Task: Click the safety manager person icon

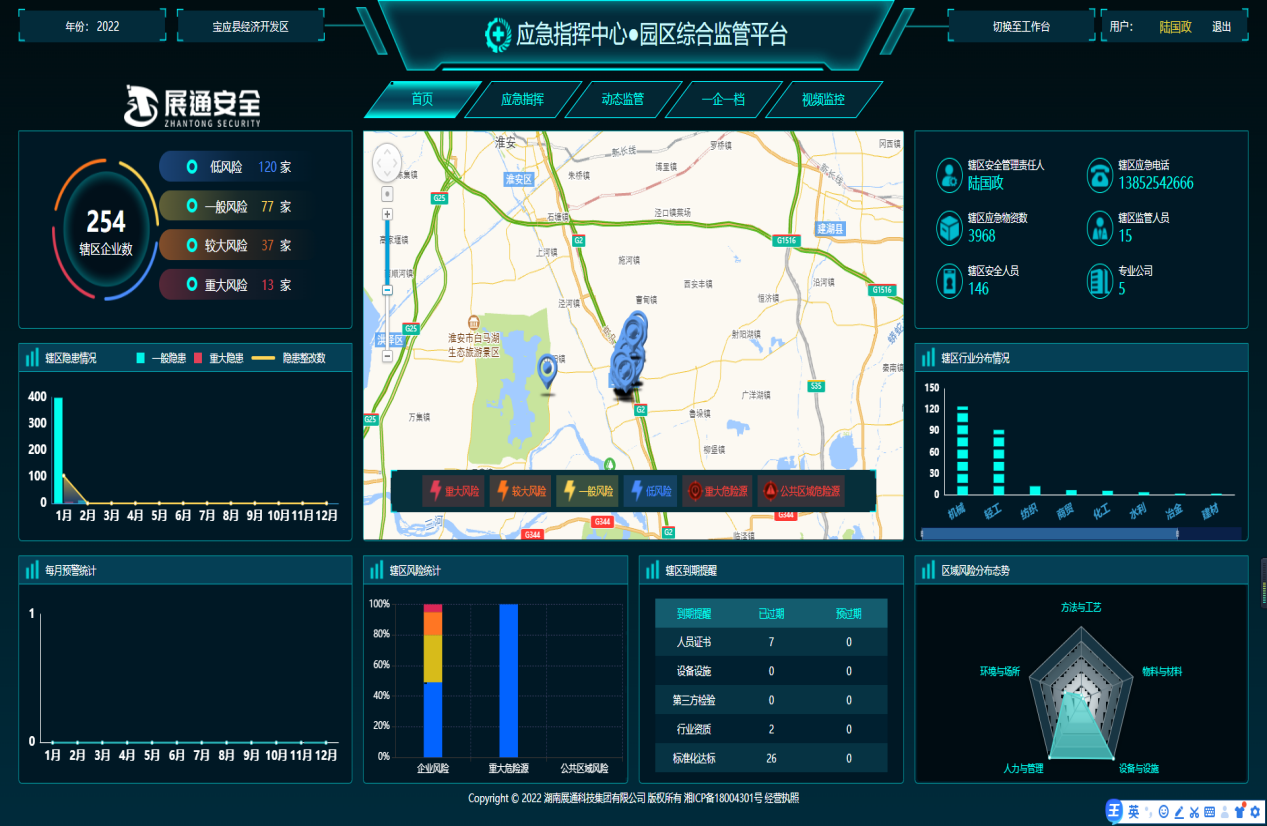Action: 948,175
